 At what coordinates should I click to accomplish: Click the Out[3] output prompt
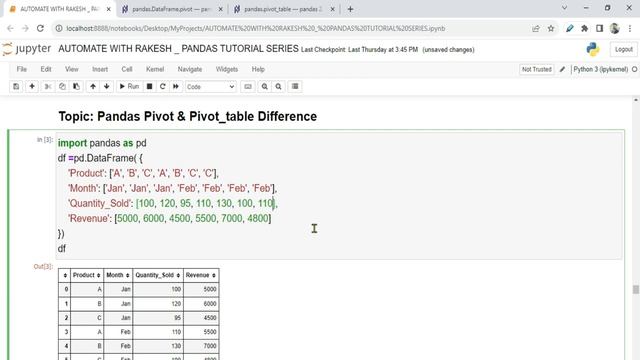[x=43, y=267]
